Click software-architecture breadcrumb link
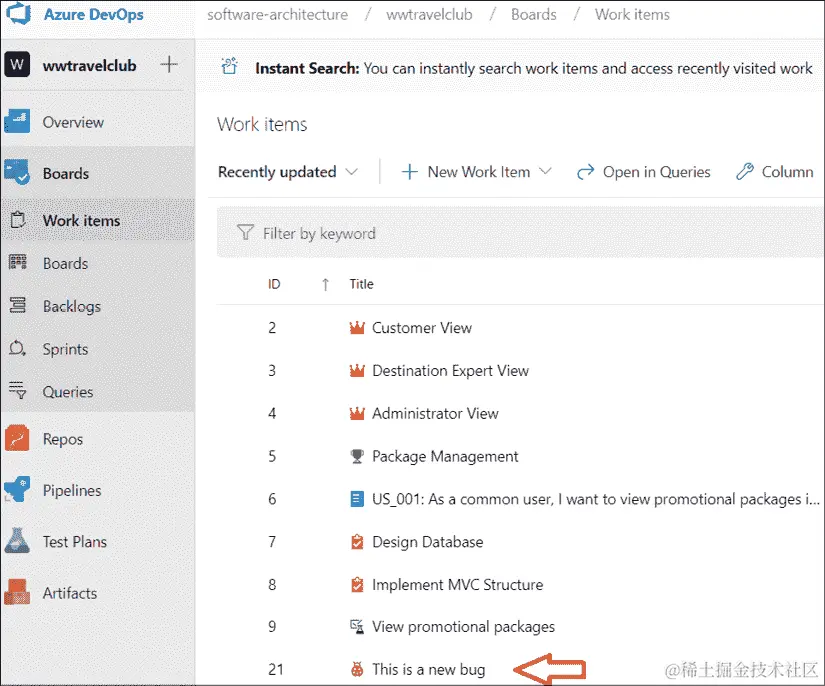Image resolution: width=825 pixels, height=686 pixels. (x=277, y=14)
